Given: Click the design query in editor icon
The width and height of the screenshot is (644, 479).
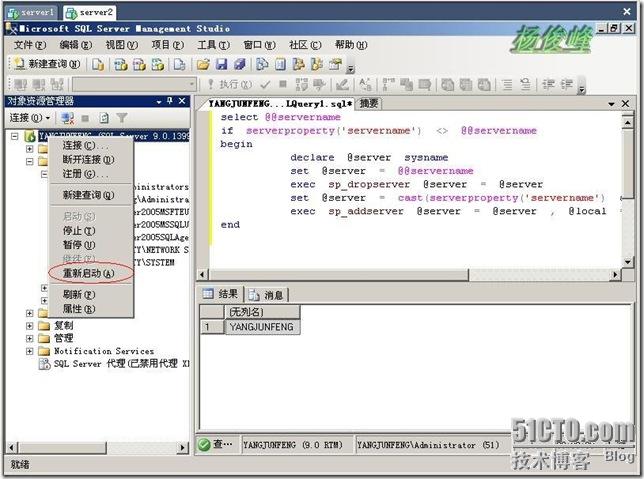Looking at the screenshot, I should 342,85.
